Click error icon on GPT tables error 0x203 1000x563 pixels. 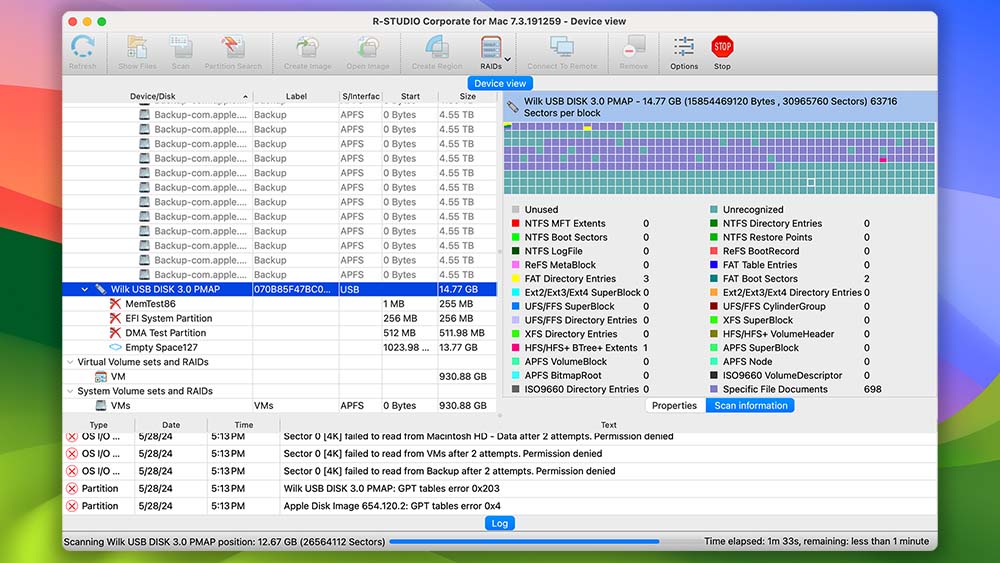pyautogui.click(x=72, y=489)
